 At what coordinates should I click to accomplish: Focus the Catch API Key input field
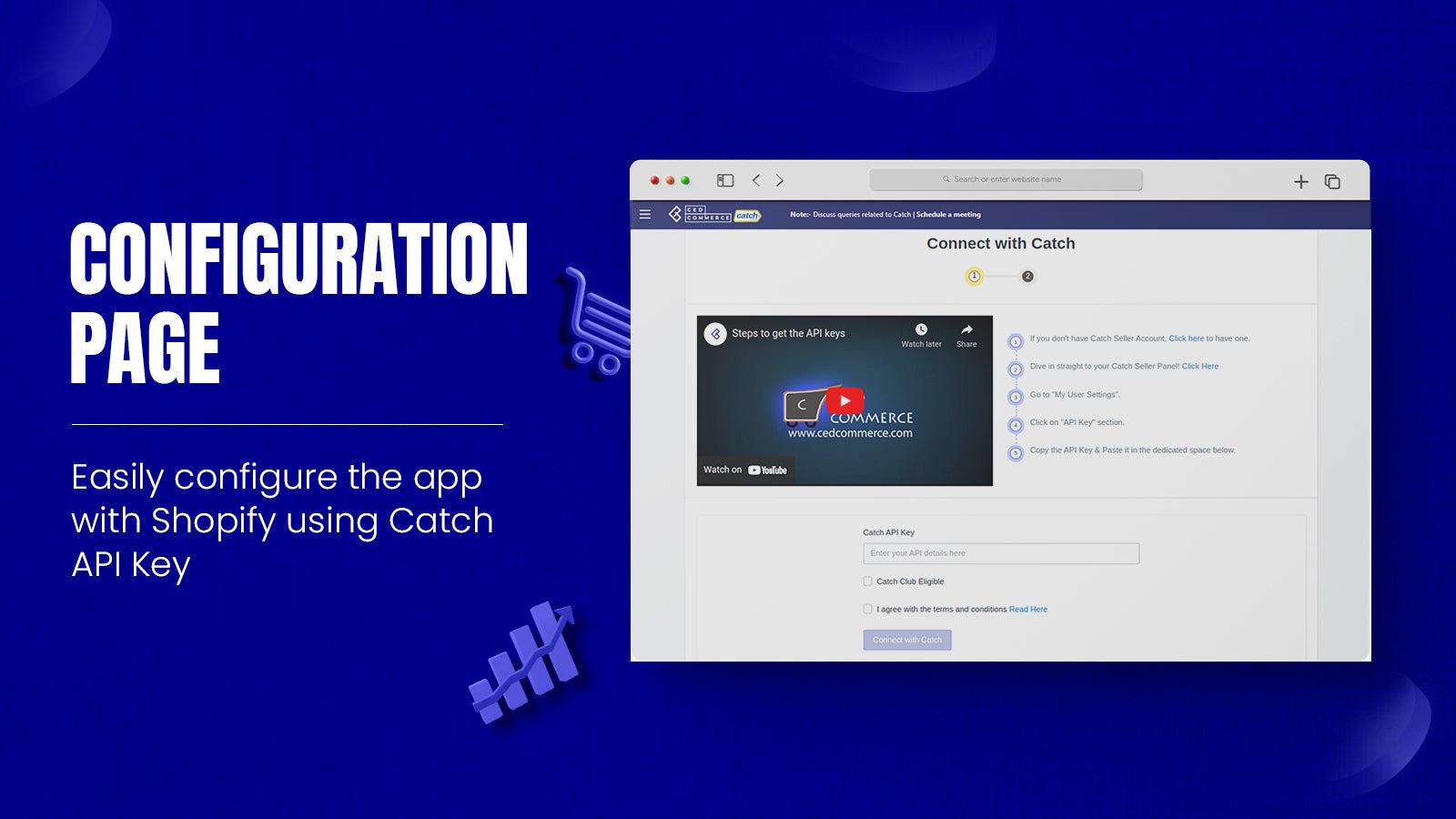pyautogui.click(x=1001, y=553)
